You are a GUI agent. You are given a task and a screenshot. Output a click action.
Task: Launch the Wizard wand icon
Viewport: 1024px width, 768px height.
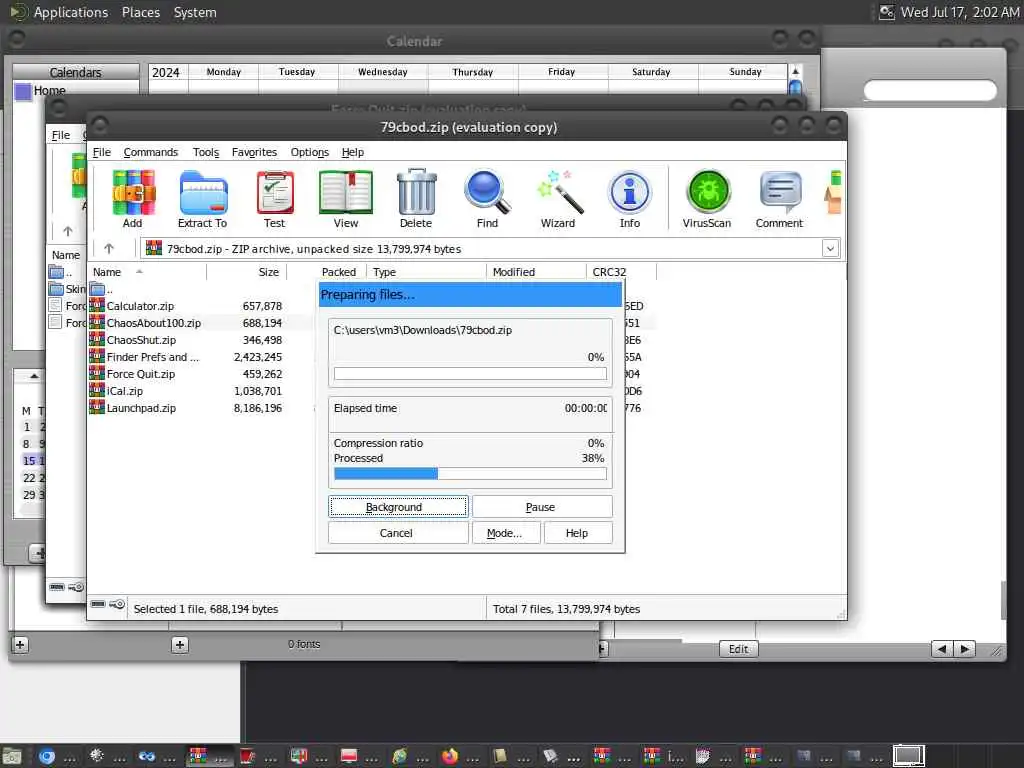click(559, 192)
